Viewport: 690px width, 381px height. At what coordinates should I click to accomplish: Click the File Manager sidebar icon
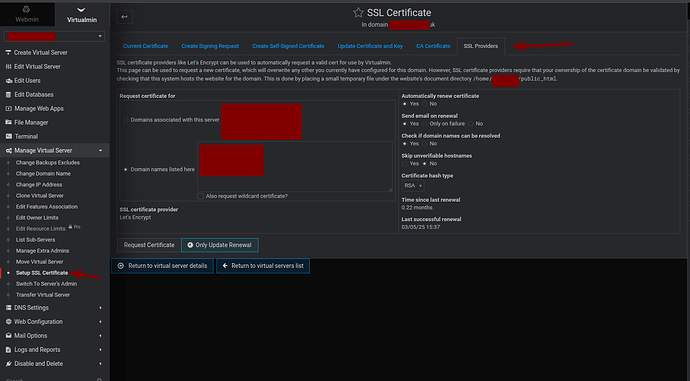(x=8, y=122)
